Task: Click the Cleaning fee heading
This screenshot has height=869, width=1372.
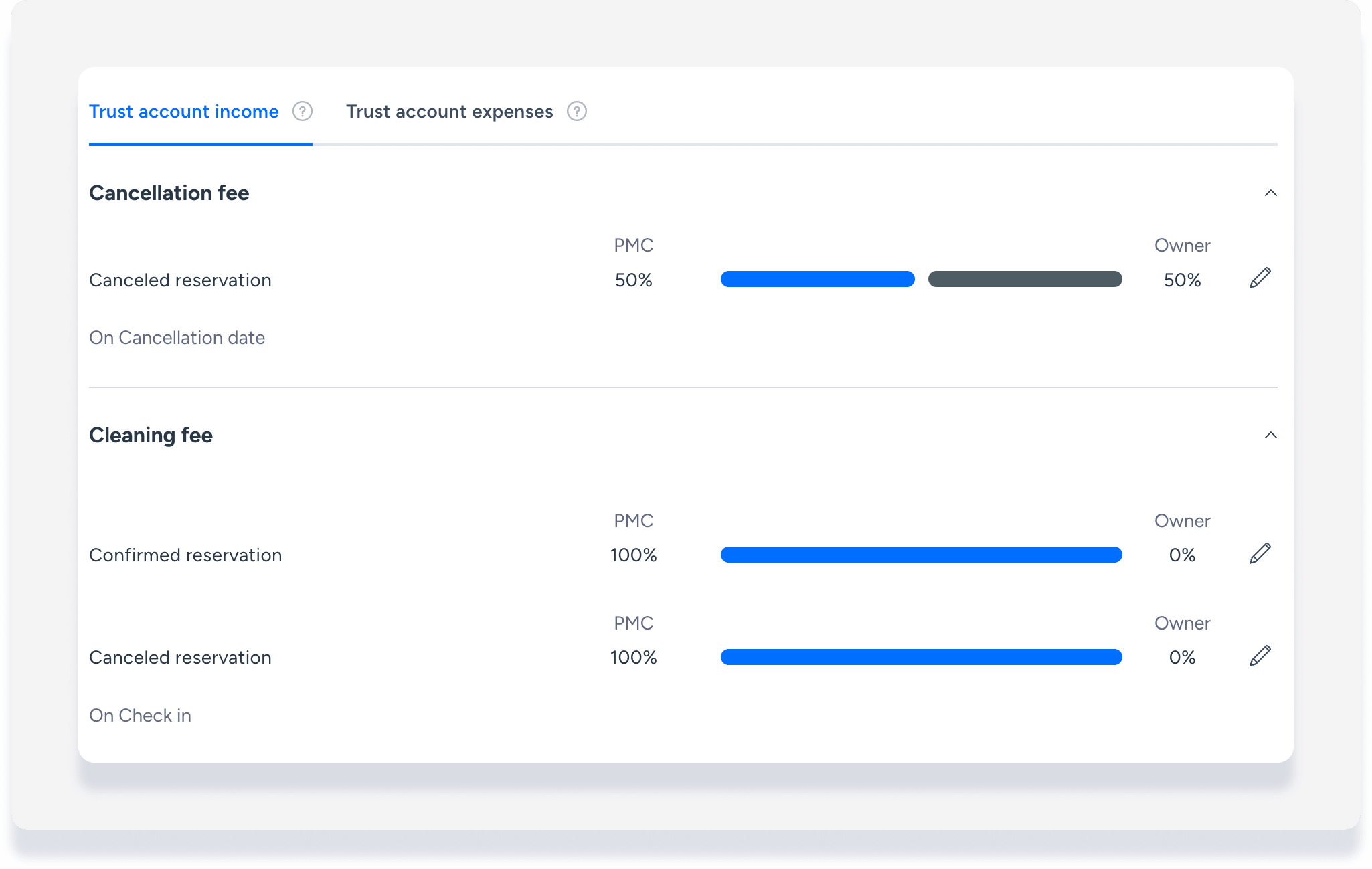Action: pos(151,436)
